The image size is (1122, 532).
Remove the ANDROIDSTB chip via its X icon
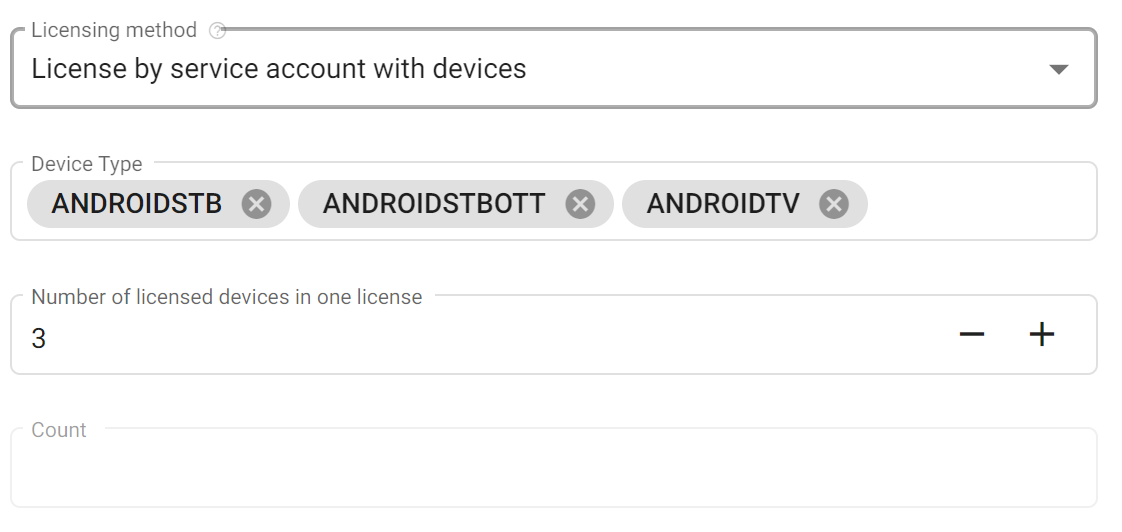pos(256,204)
